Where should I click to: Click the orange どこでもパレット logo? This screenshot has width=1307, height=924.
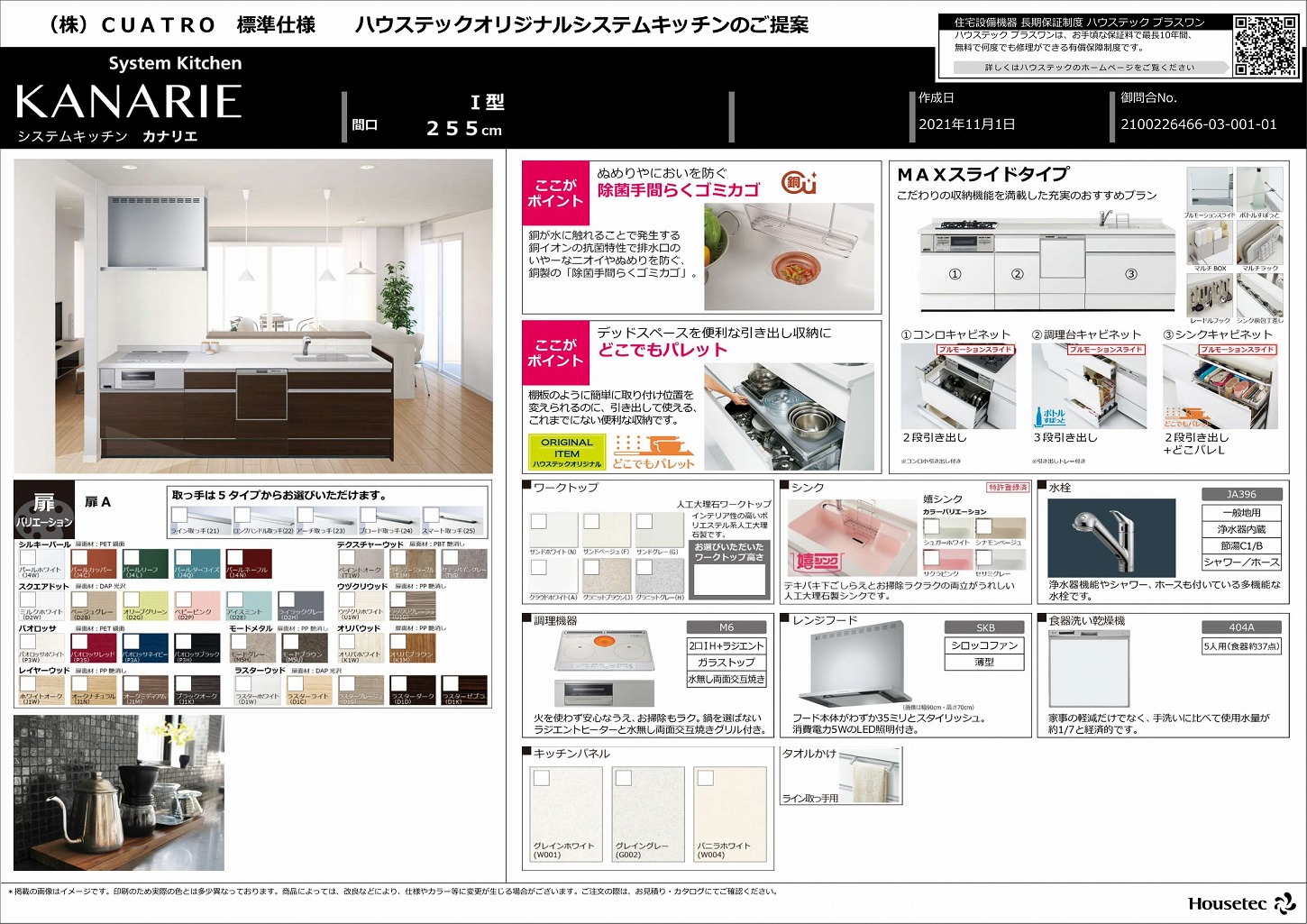tap(653, 453)
